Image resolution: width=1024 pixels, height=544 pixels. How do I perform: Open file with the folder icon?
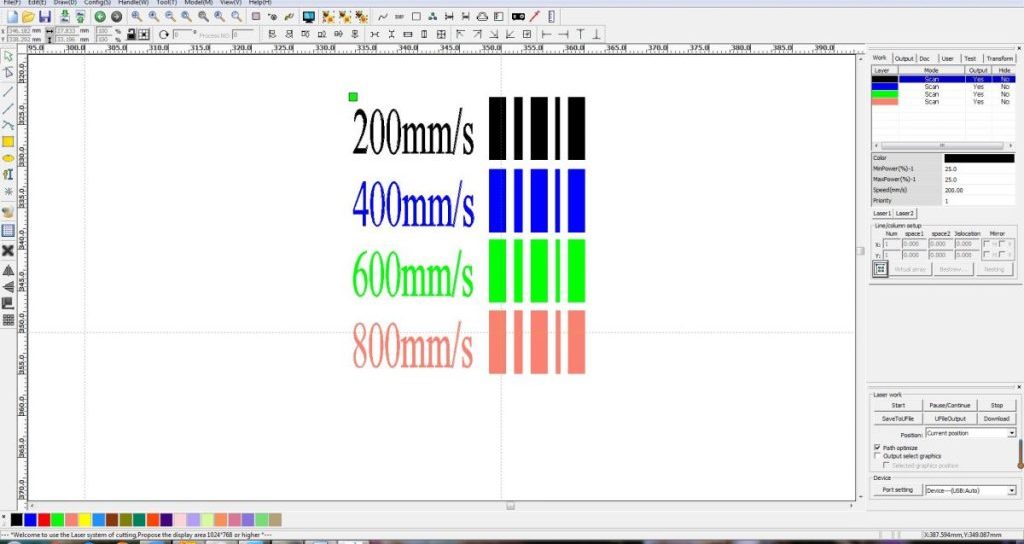click(x=28, y=17)
